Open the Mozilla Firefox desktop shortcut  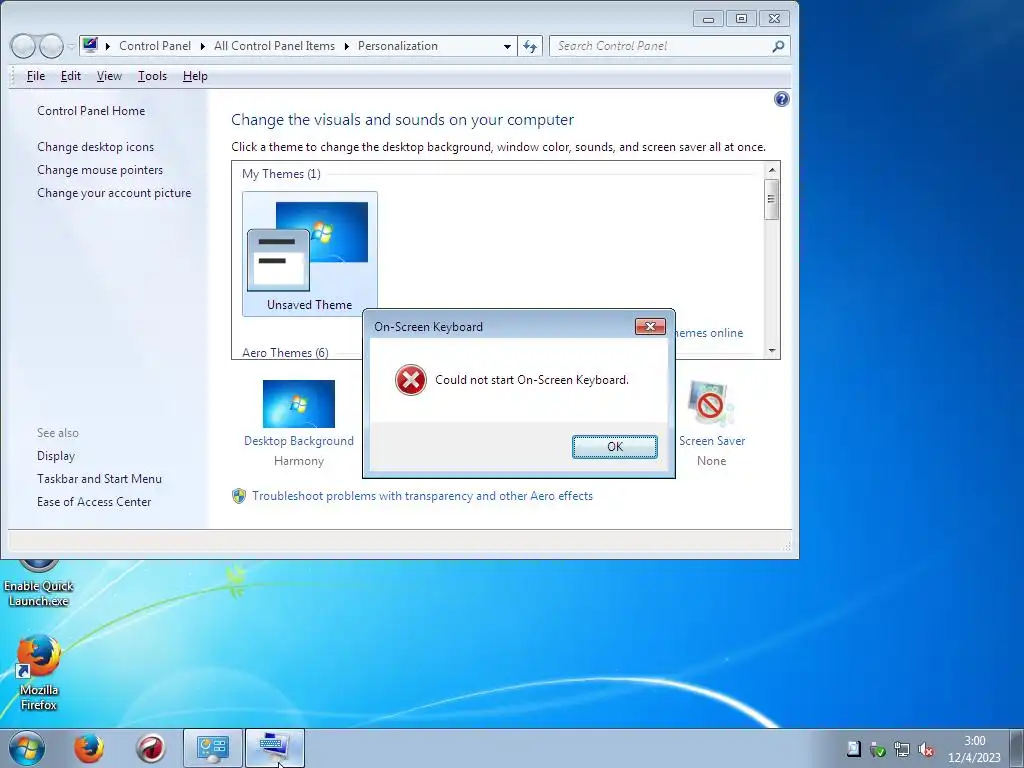[x=39, y=673]
